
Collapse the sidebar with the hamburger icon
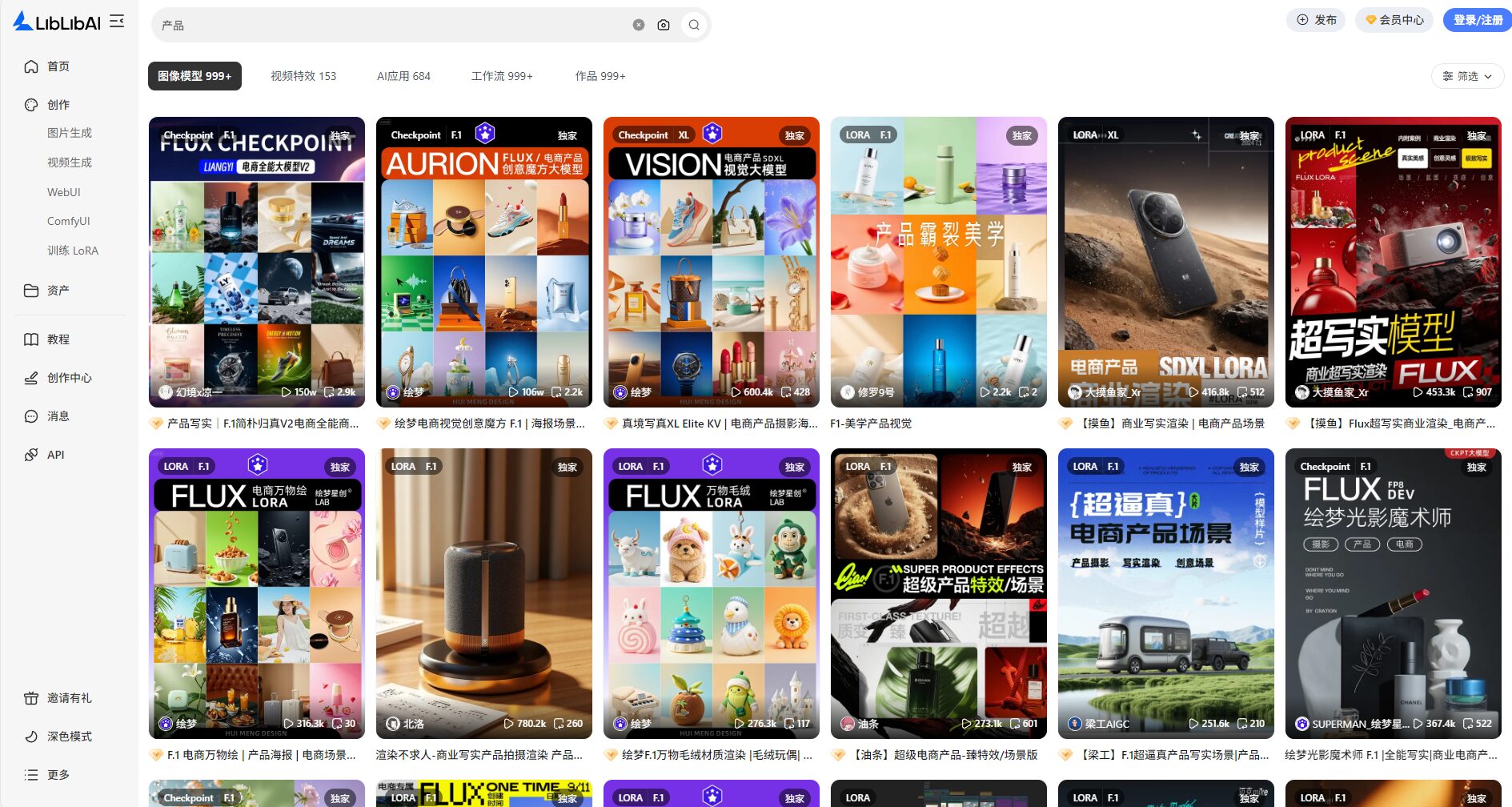[117, 22]
